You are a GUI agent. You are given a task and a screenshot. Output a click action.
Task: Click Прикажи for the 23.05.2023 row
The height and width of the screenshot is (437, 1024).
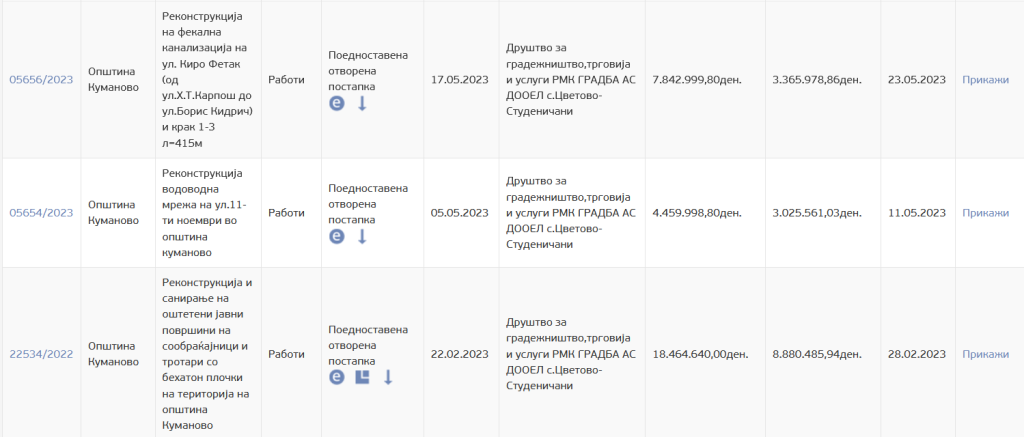pyautogui.click(x=985, y=80)
